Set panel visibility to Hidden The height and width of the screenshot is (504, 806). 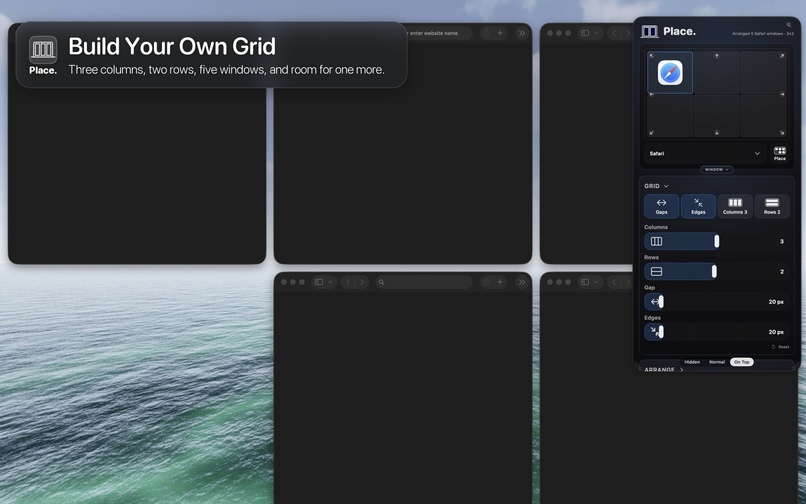pyautogui.click(x=692, y=362)
